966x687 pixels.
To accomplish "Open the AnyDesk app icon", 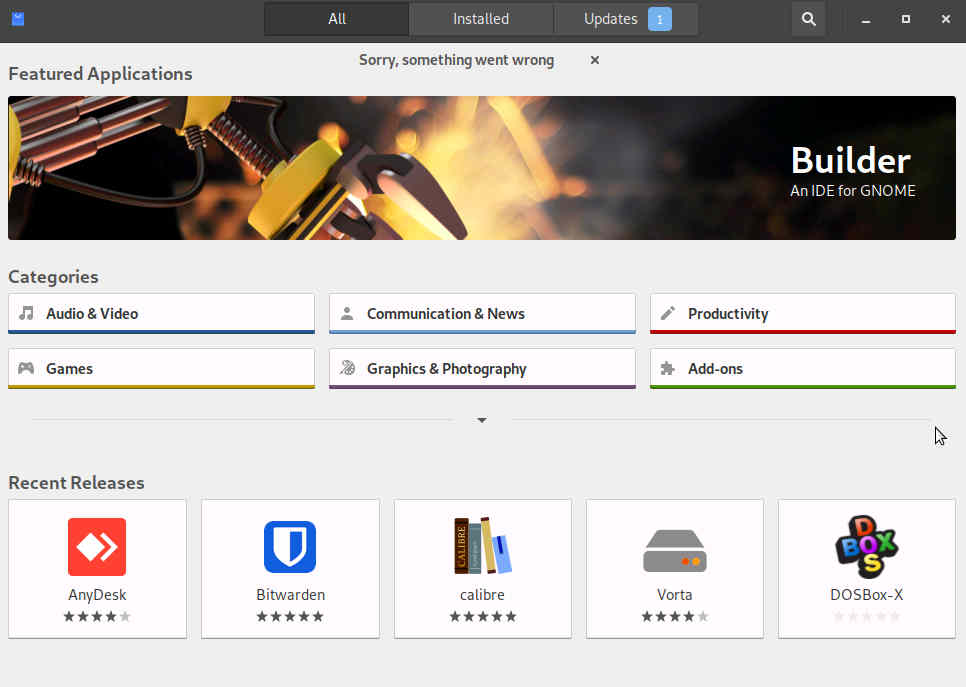I will (x=97, y=547).
